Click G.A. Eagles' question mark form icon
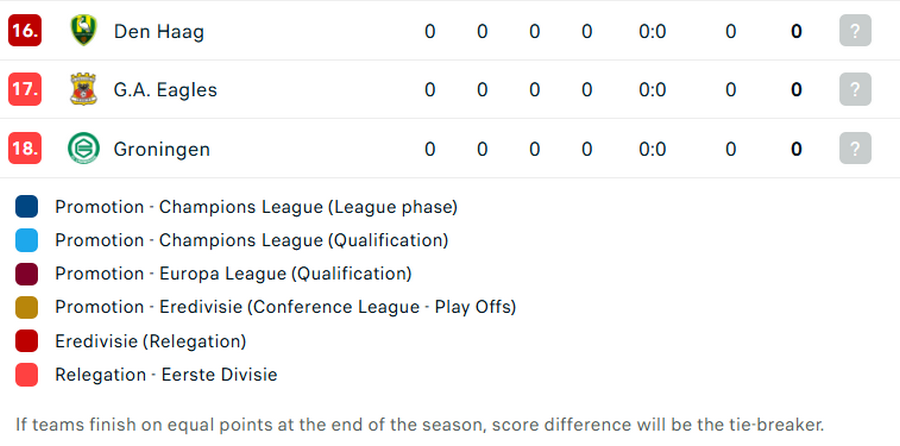 [x=855, y=90]
